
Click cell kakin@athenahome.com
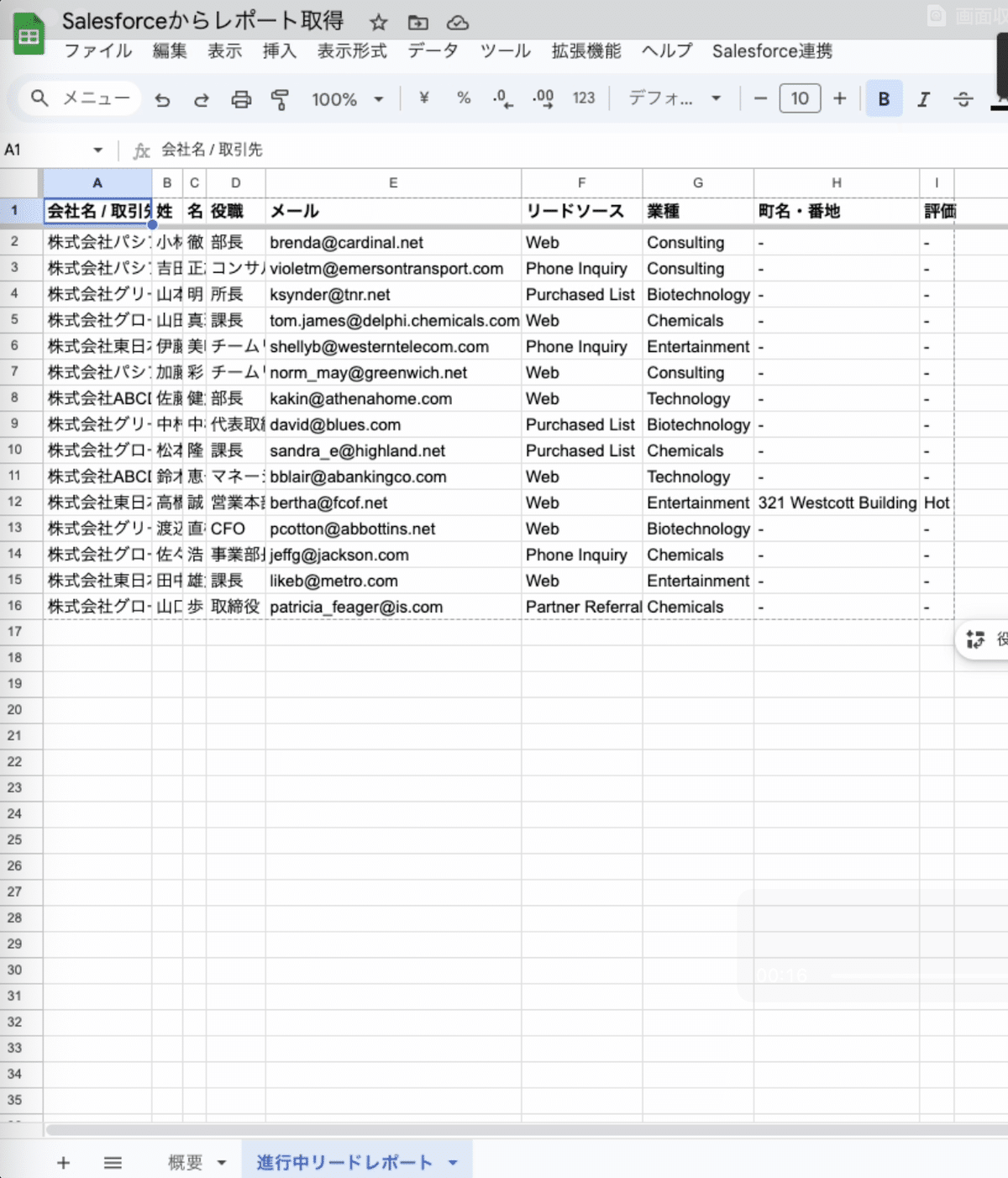point(393,398)
